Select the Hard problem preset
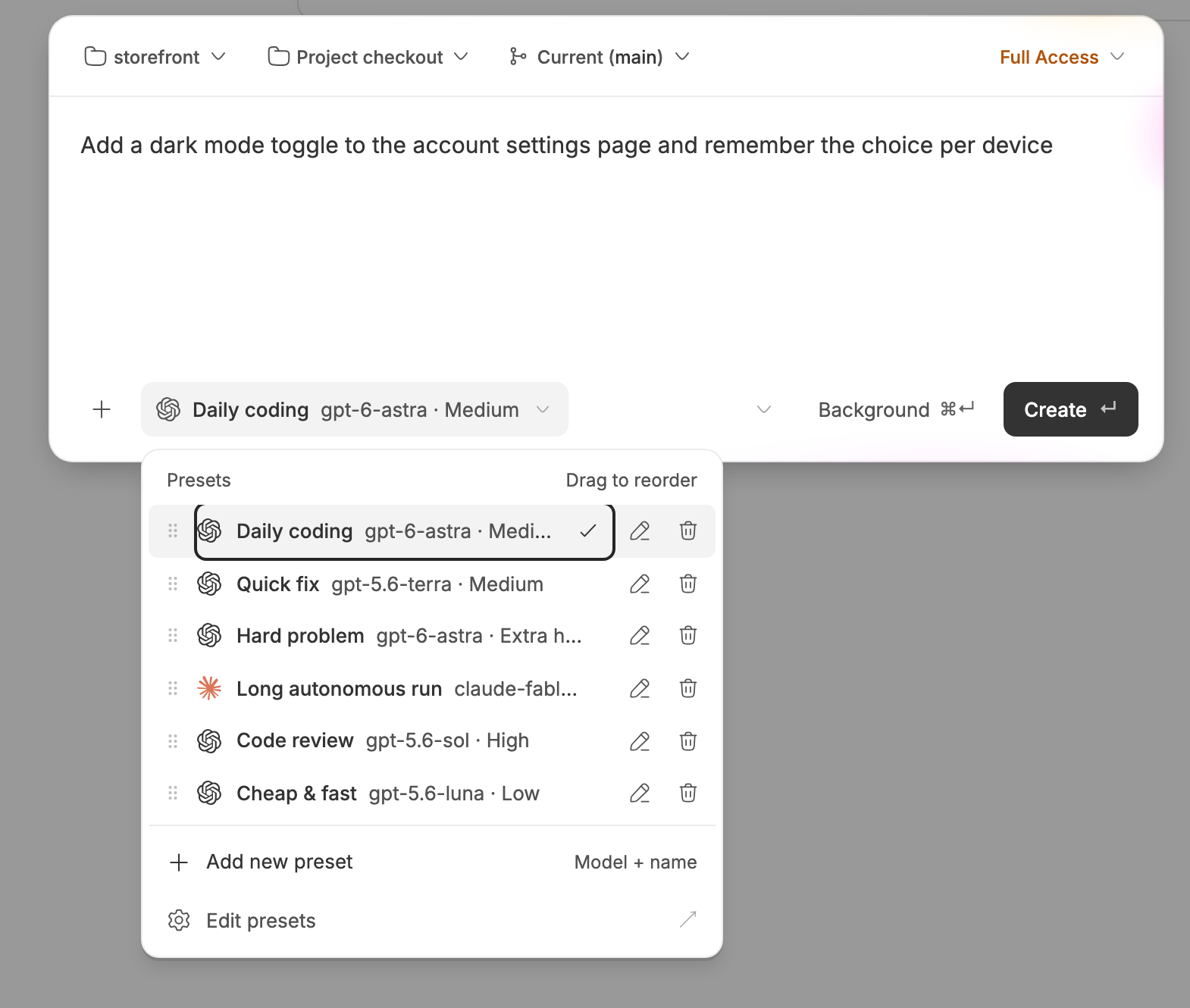Image resolution: width=1190 pixels, height=1008 pixels. 405,636
